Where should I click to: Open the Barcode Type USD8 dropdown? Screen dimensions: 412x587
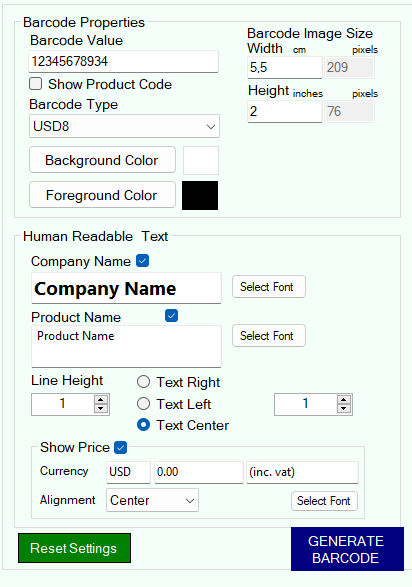(x=124, y=126)
